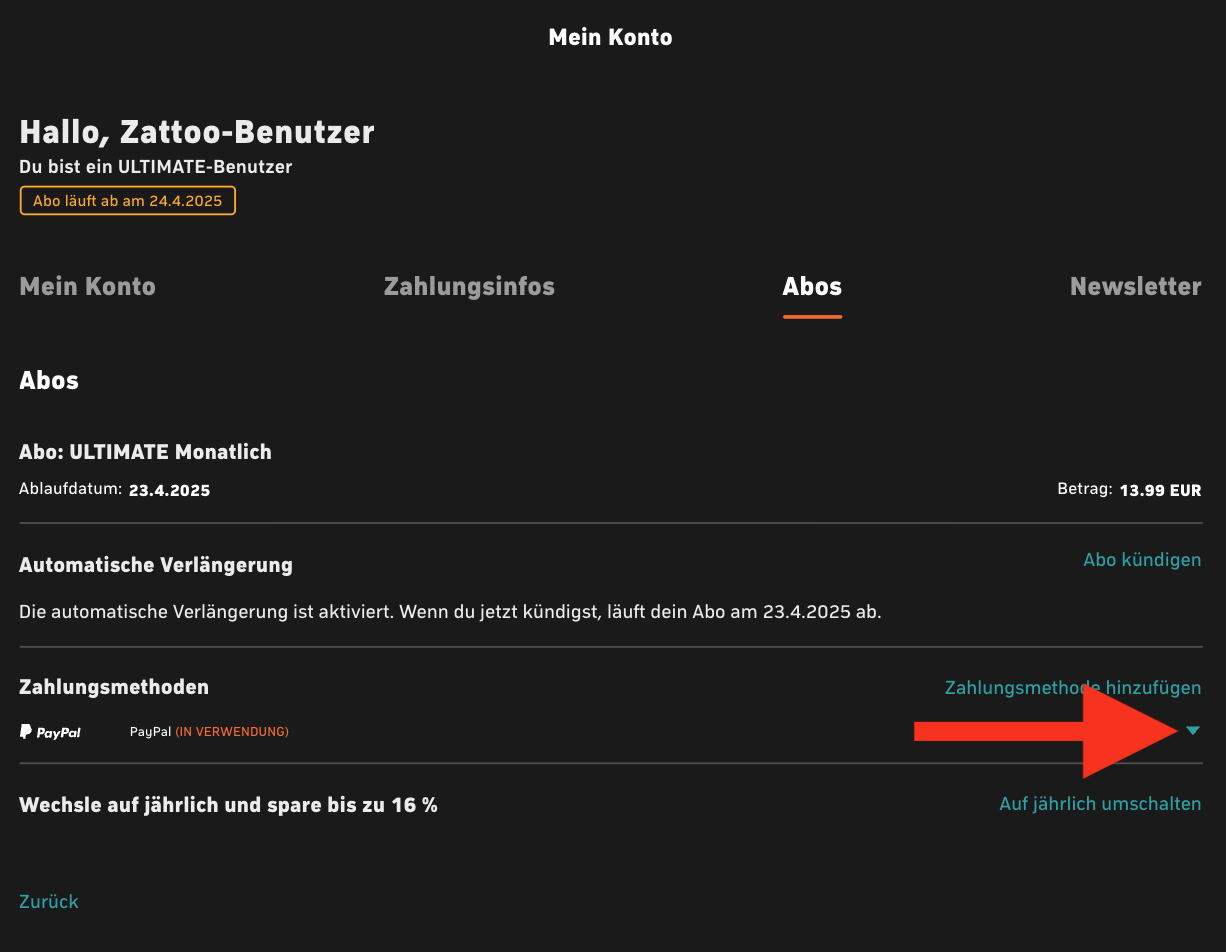This screenshot has width=1226, height=952.
Task: Click Auf jährlich umschalten link
Action: pyautogui.click(x=1100, y=804)
